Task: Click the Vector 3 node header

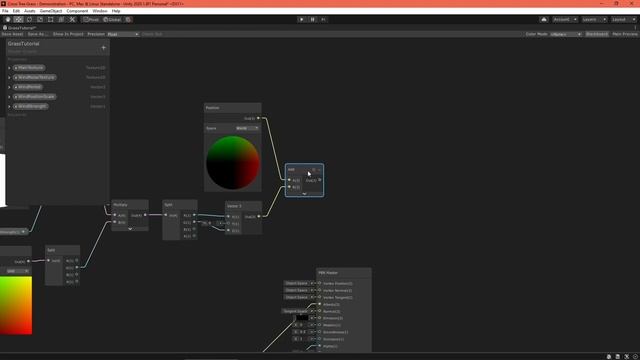Action: (x=243, y=206)
